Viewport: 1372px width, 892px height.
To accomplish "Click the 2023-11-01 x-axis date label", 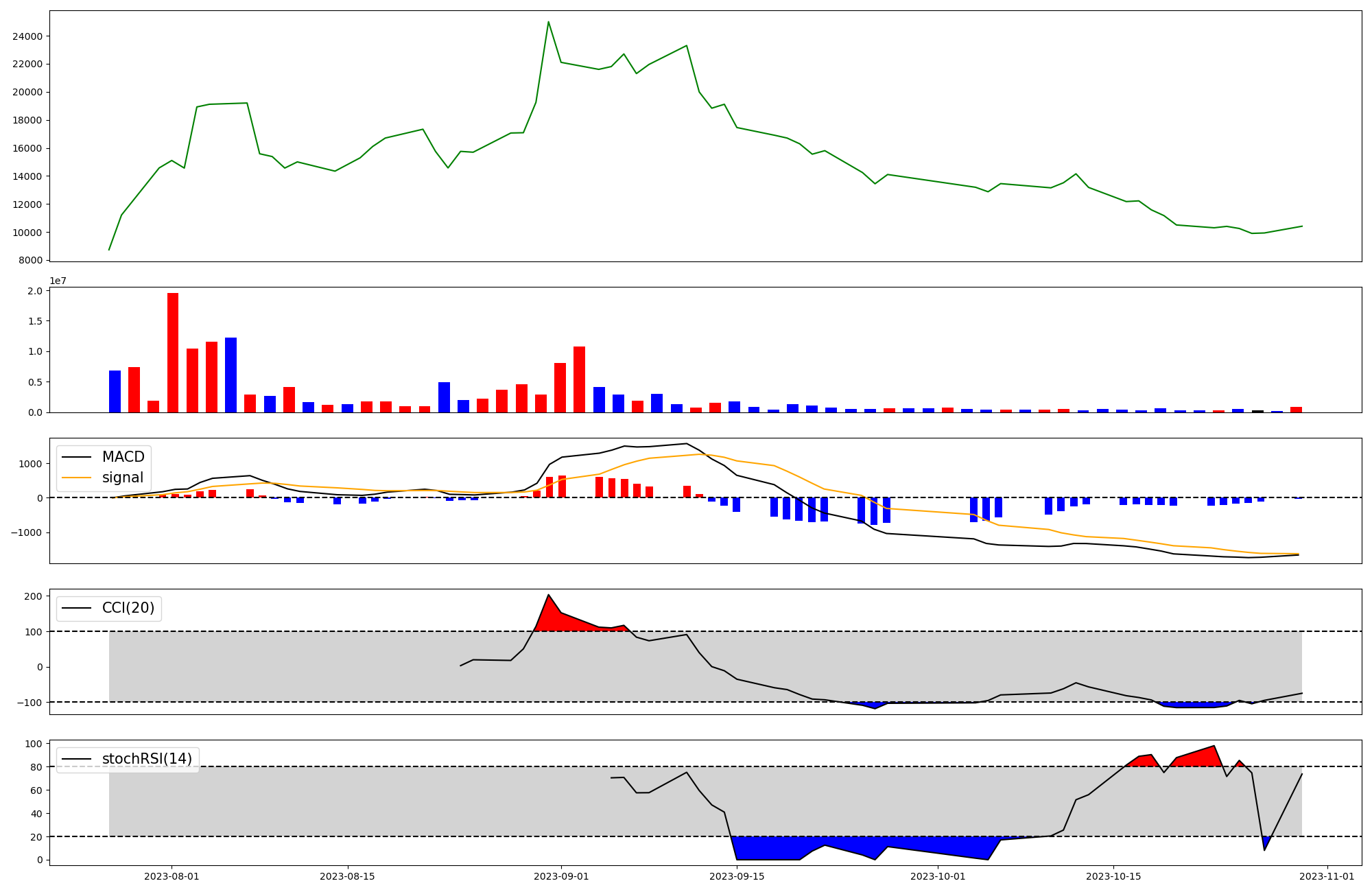I will 1327,876.
